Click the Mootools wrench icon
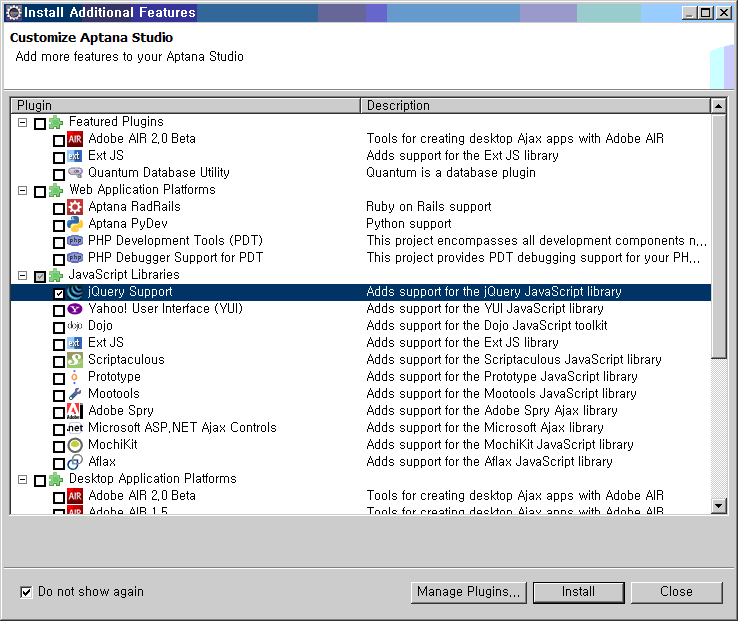This screenshot has height=621, width=738. coord(75,394)
